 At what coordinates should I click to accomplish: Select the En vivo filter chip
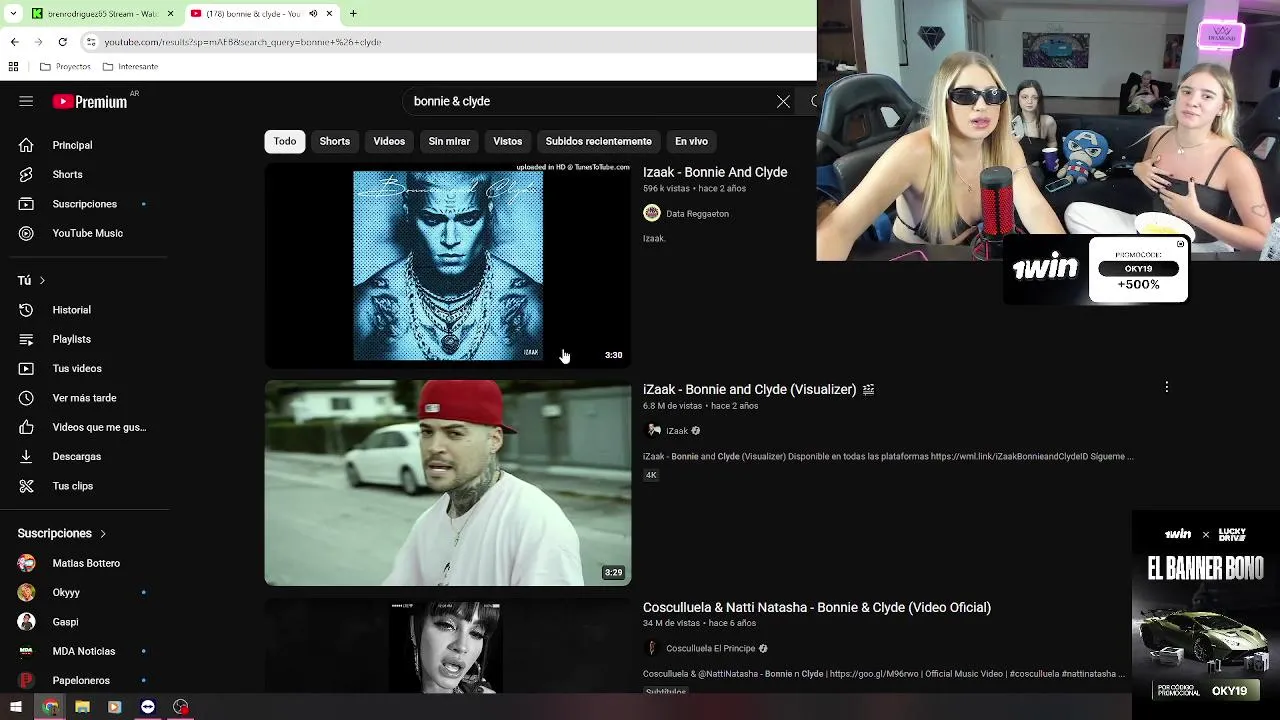coord(691,141)
